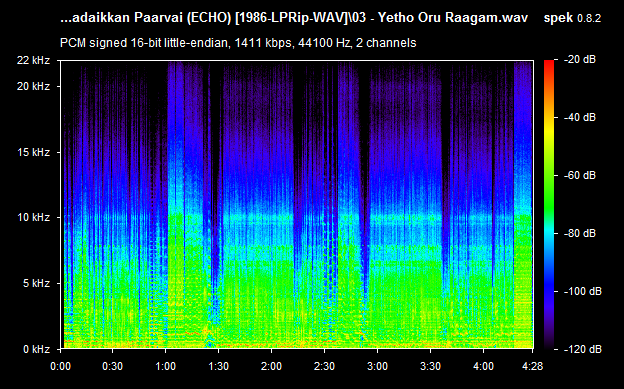Click the Yetho Oru Raagam.wav file title
Viewport: 624px width, 389px height.
click(453, 18)
